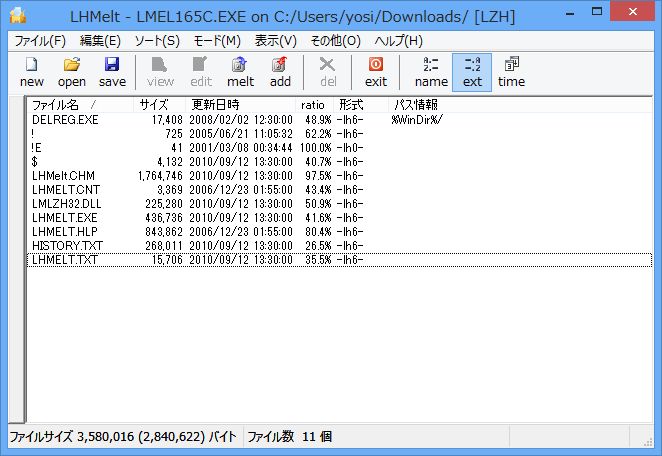Click the add files toolbar icon
Screen dimensions: 662x456
280,72
